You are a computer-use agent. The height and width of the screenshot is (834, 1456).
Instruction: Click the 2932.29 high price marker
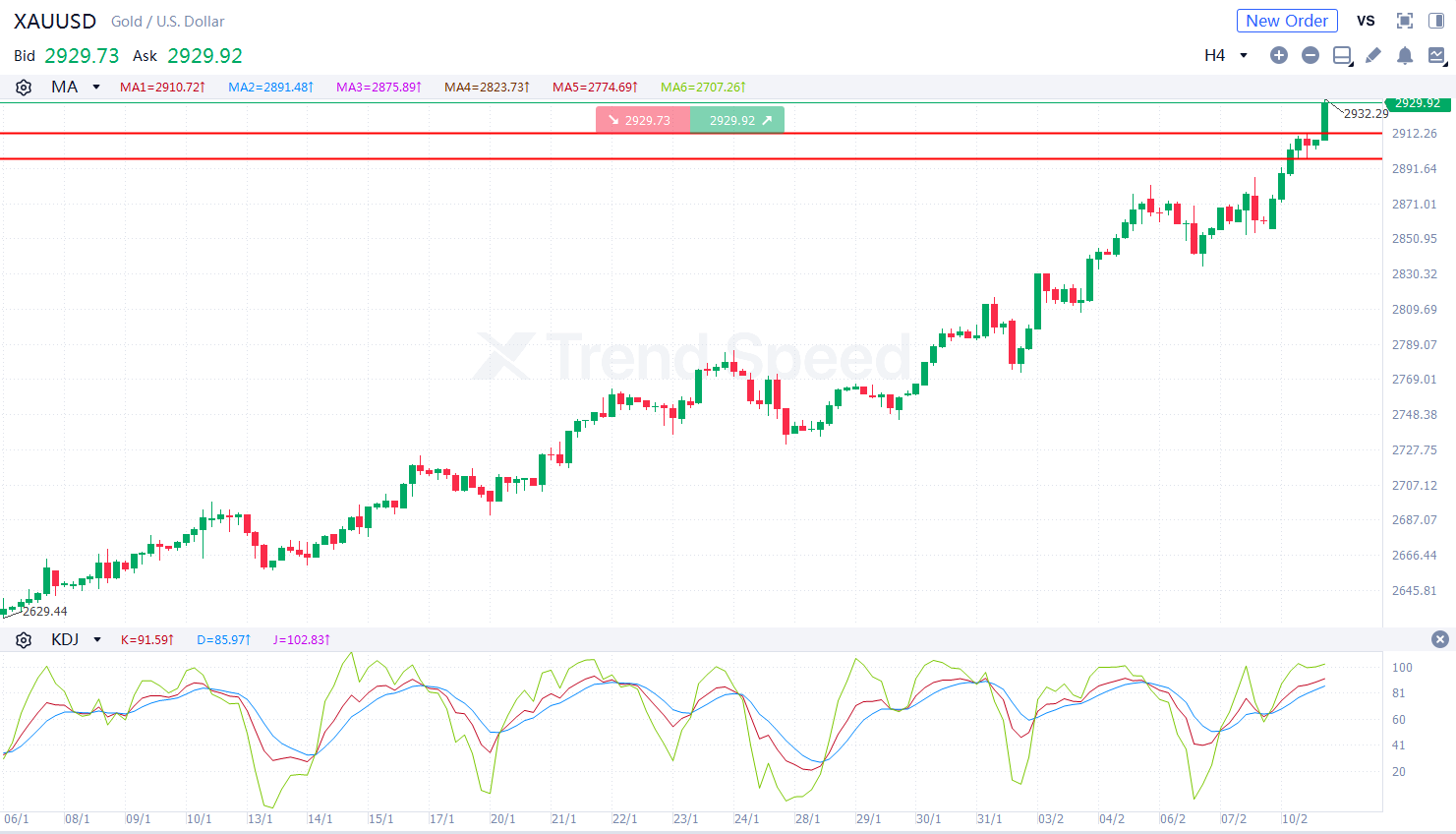pyautogui.click(x=1367, y=114)
